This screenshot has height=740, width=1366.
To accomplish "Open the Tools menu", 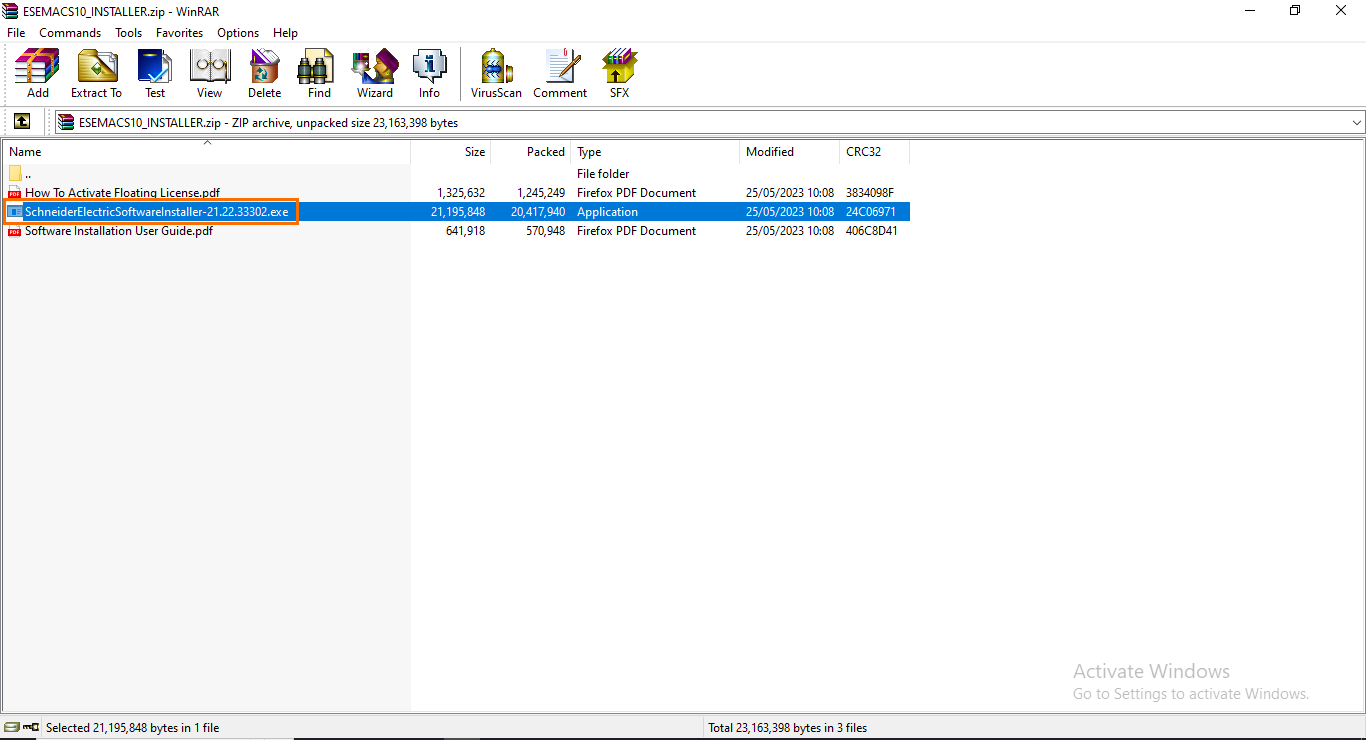I will tap(128, 33).
